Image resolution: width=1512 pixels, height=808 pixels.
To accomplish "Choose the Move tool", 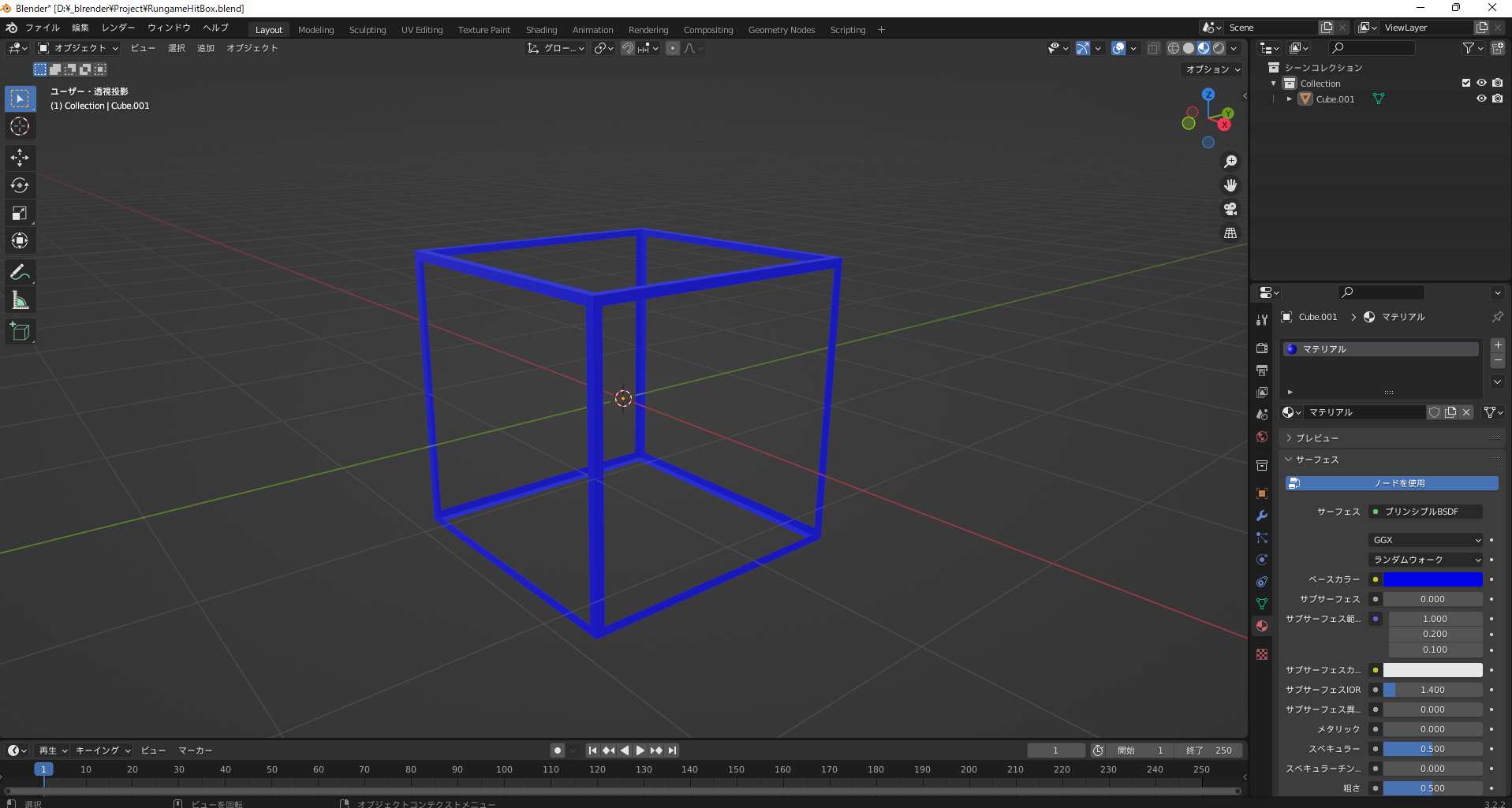I will 20,158.
